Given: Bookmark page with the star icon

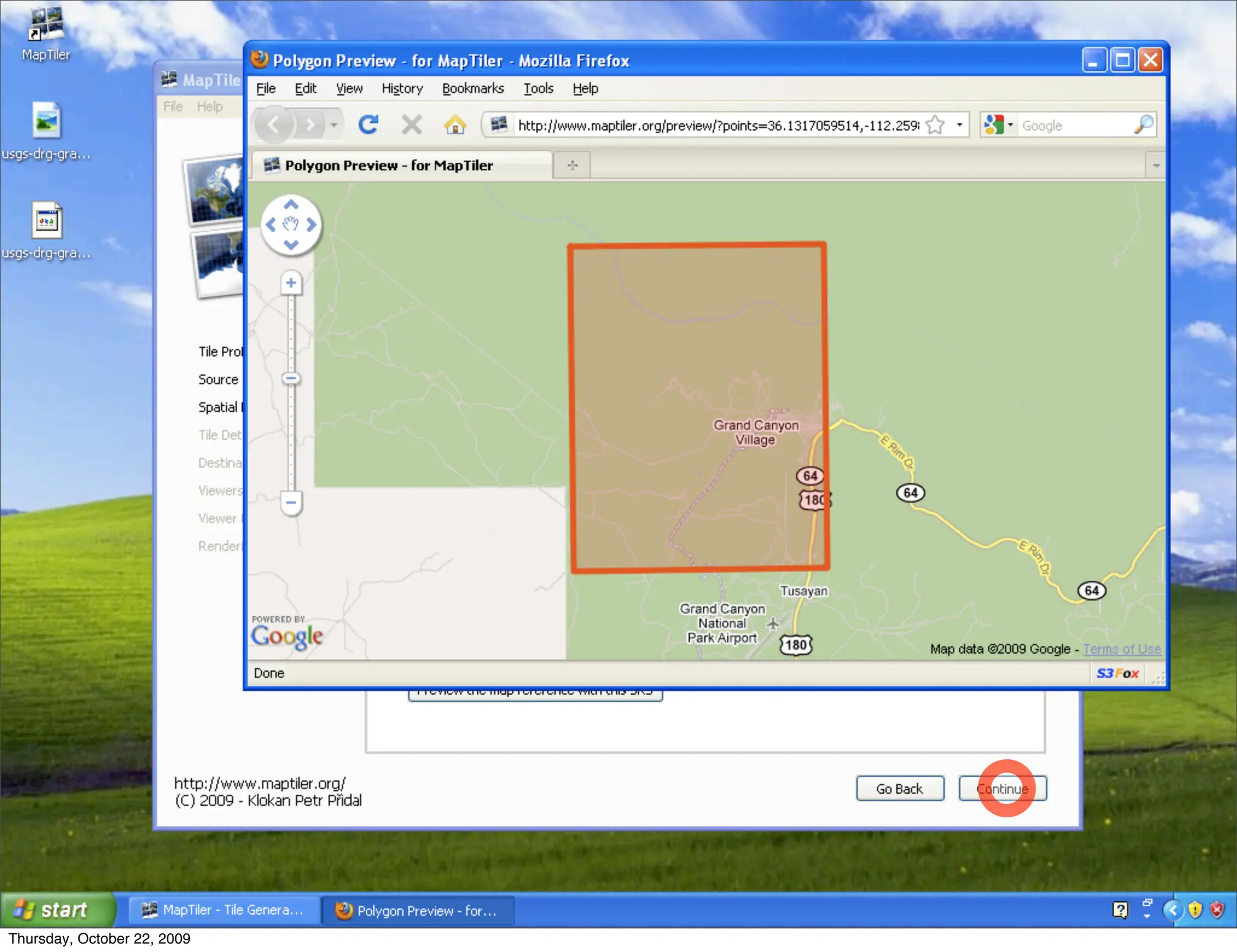Looking at the screenshot, I should click(935, 125).
